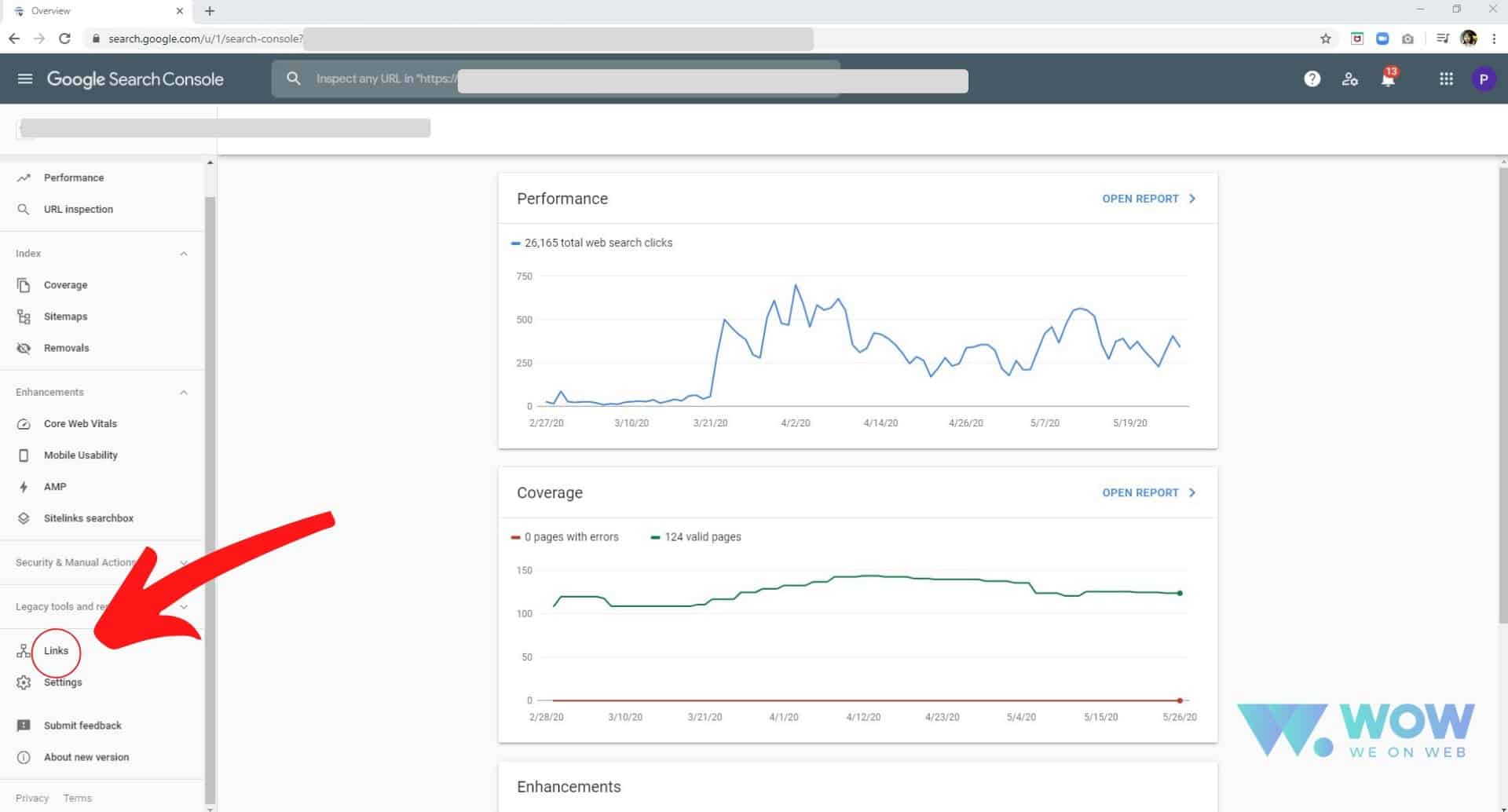Collapse the Index section
Image resolution: width=1508 pixels, height=812 pixels.
click(184, 254)
